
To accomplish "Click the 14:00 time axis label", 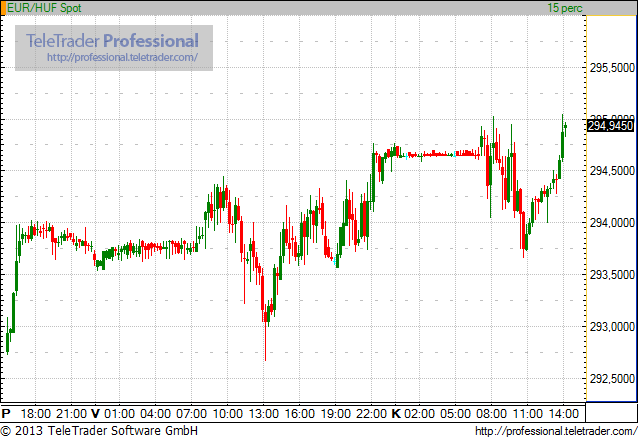I will click(564, 414).
